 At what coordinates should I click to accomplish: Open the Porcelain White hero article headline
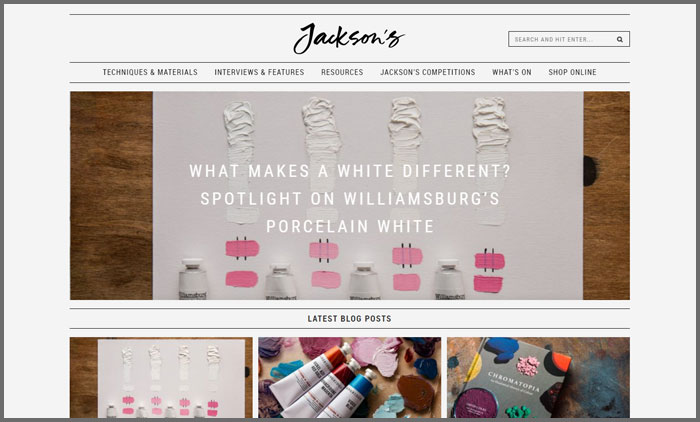[x=350, y=199]
